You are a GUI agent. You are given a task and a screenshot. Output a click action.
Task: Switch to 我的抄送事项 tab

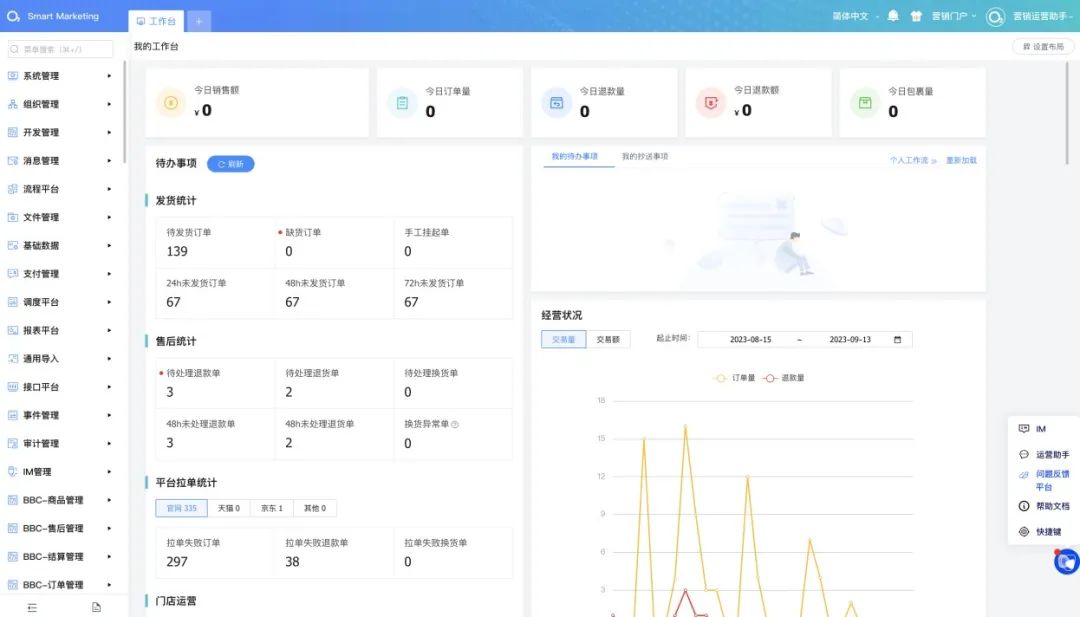point(645,157)
